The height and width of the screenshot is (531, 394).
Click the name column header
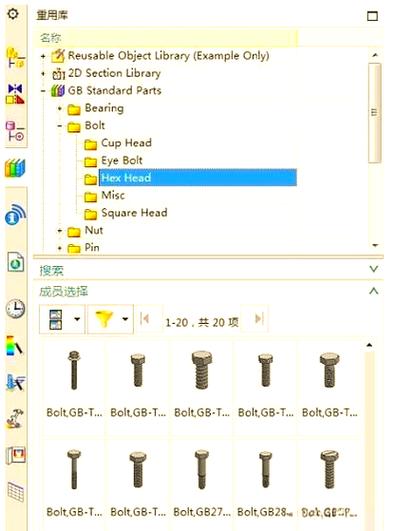click(x=166, y=38)
